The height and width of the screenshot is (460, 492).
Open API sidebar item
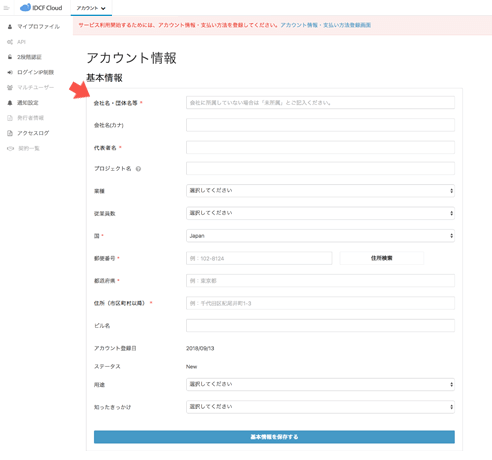tap(21, 42)
